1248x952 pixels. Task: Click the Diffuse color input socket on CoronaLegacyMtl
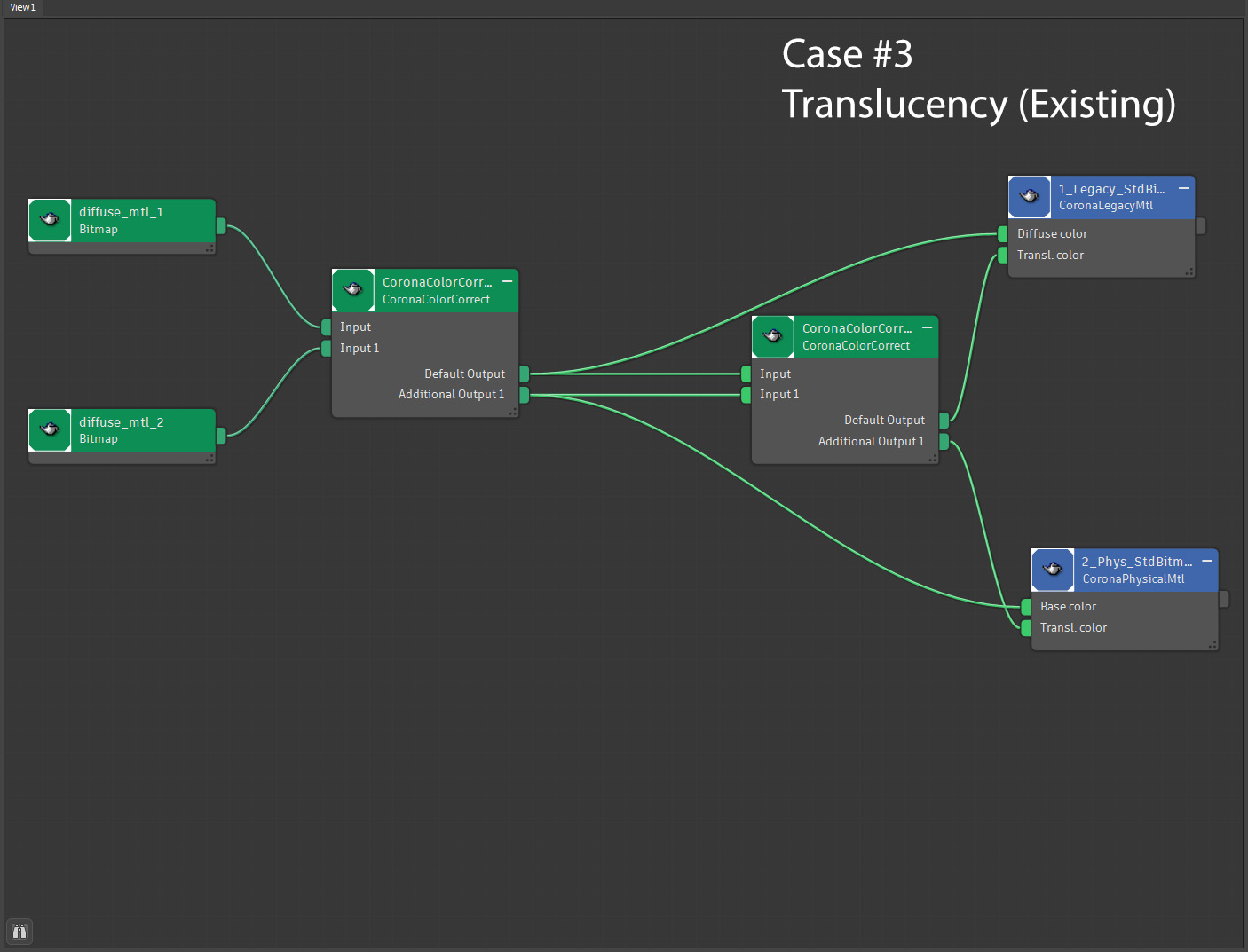tap(1002, 234)
